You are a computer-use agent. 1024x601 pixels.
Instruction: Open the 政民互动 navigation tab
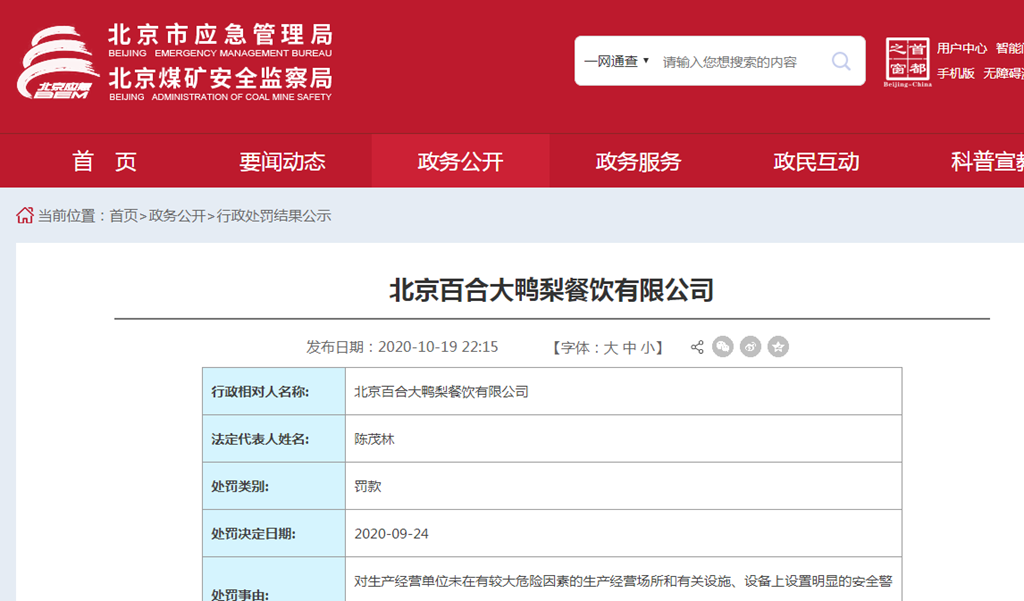coord(816,161)
